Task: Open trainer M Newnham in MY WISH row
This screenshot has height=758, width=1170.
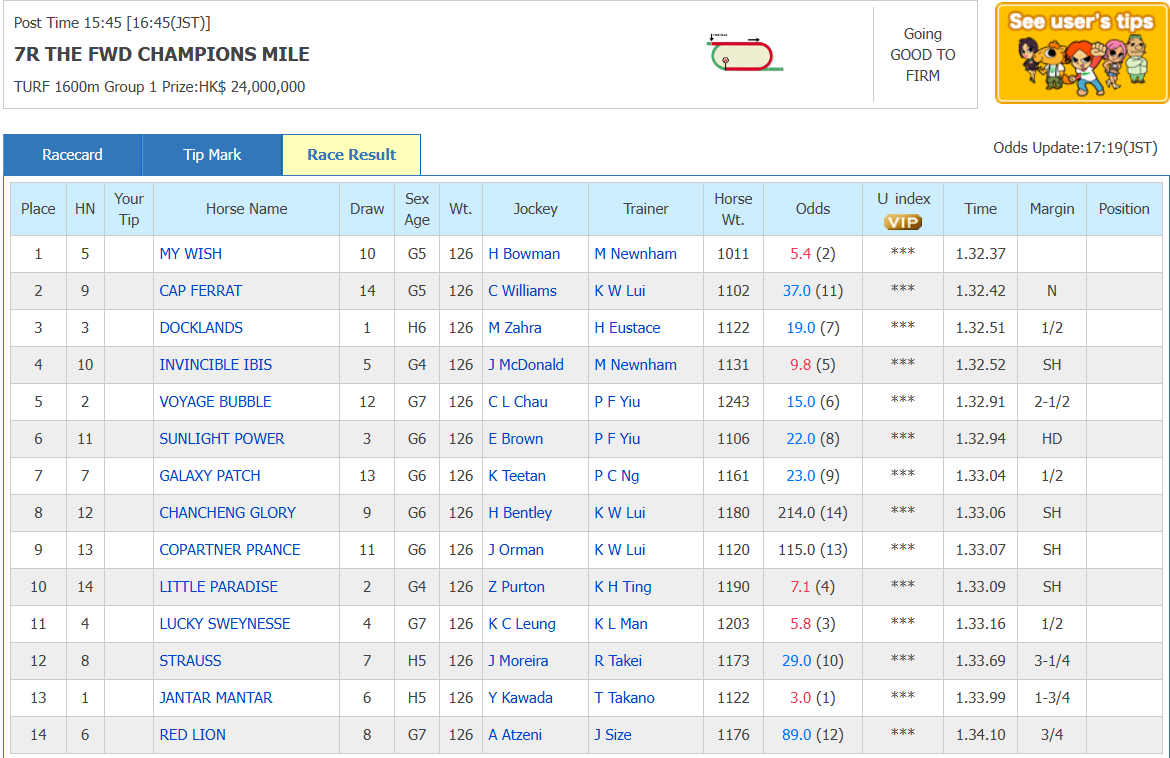Action: 636,254
